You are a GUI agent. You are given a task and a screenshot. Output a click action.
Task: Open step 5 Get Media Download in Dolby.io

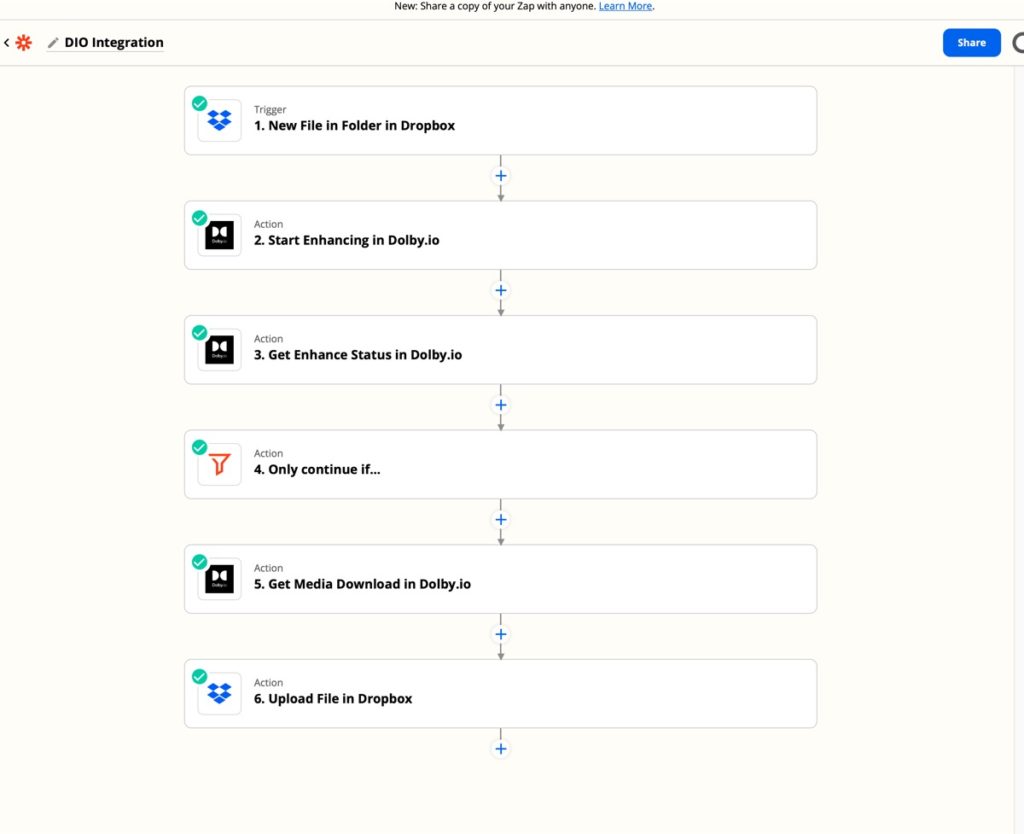tap(500, 579)
